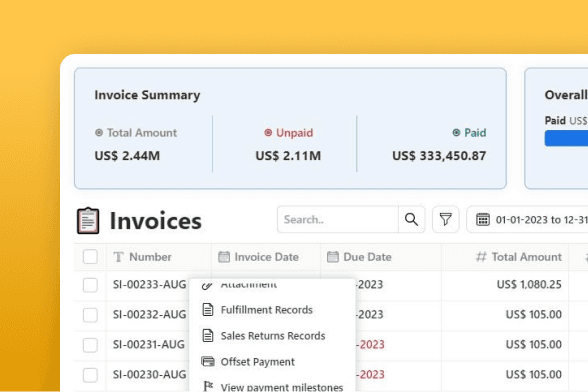
Task: Open the filter funnel icon
Action: point(446,219)
